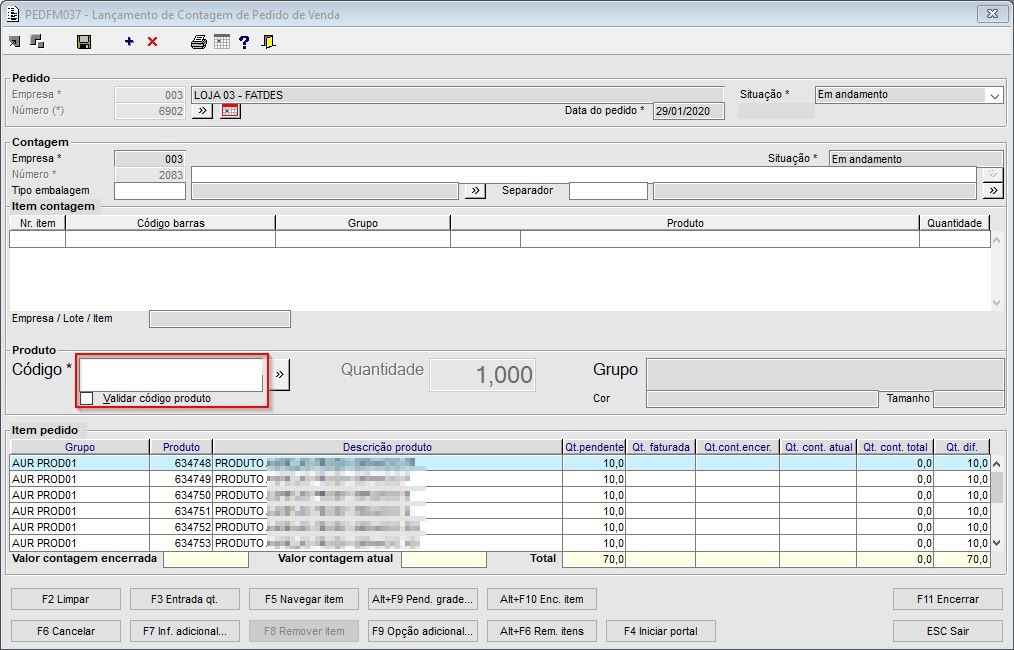The width and height of the screenshot is (1014, 650).
Task: Click Alt+F6 Rem. itens button
Action: (x=541, y=631)
